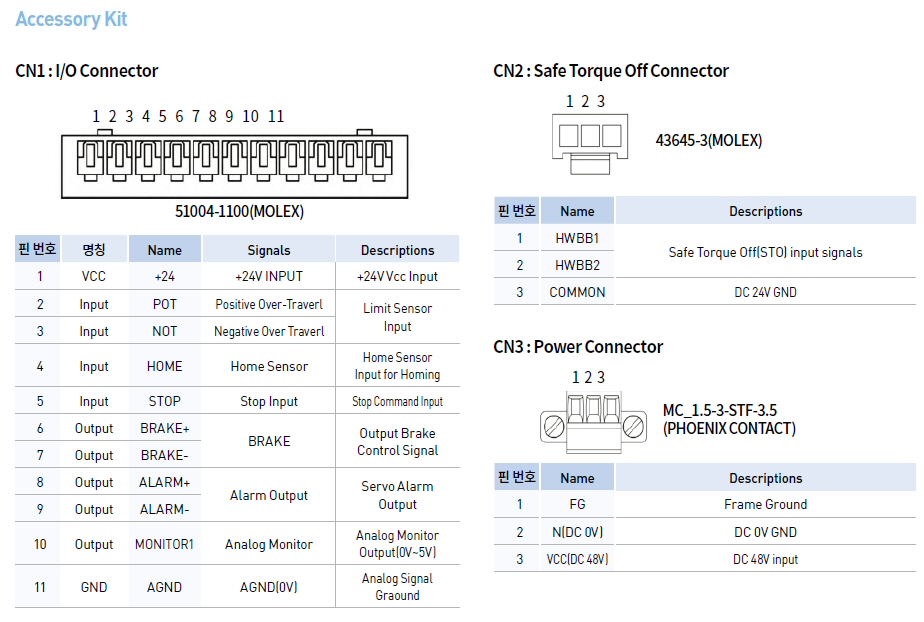Click the 'Servo Alarm Output' description
924x622 pixels.
click(x=398, y=495)
